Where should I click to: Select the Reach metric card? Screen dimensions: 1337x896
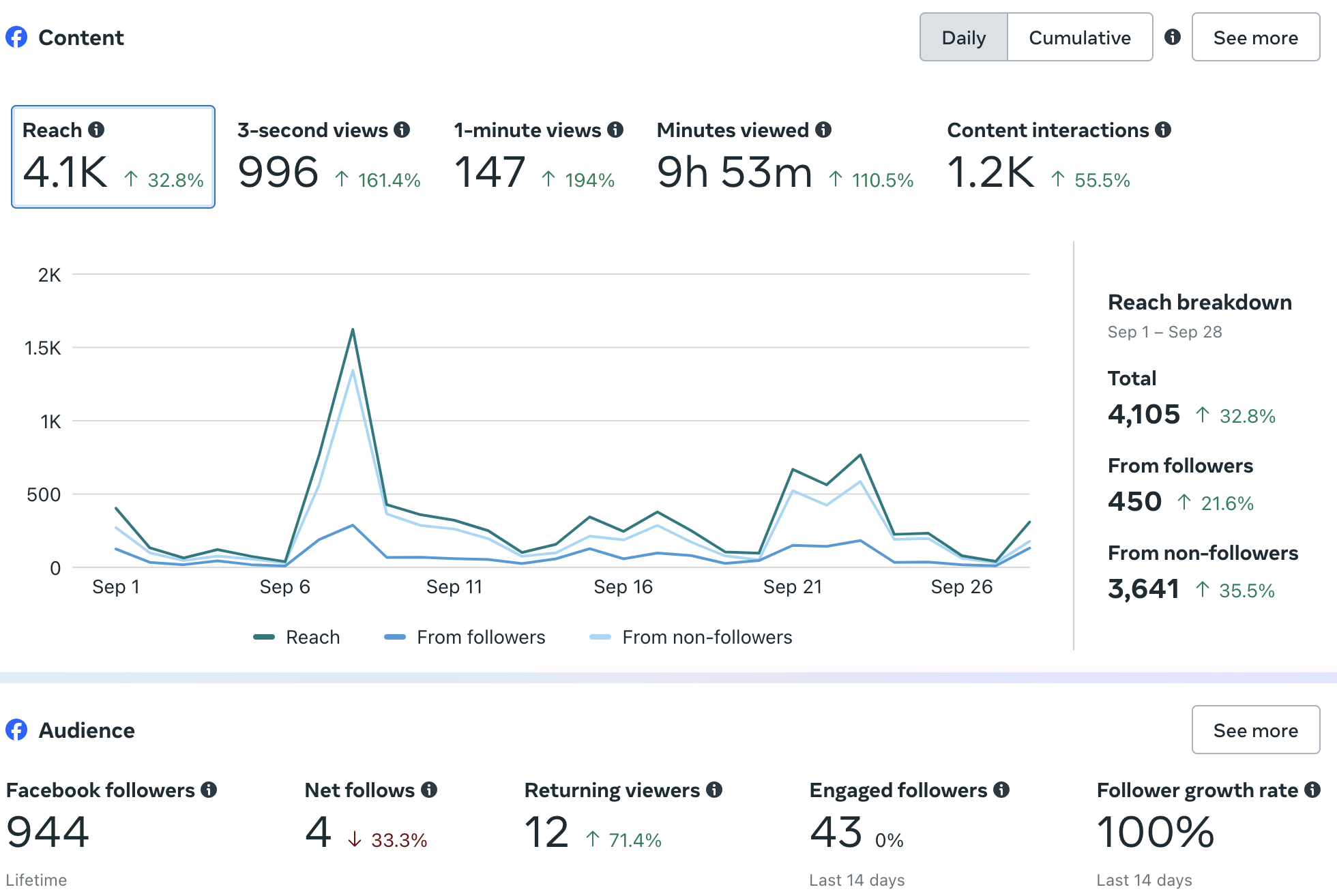[113, 157]
